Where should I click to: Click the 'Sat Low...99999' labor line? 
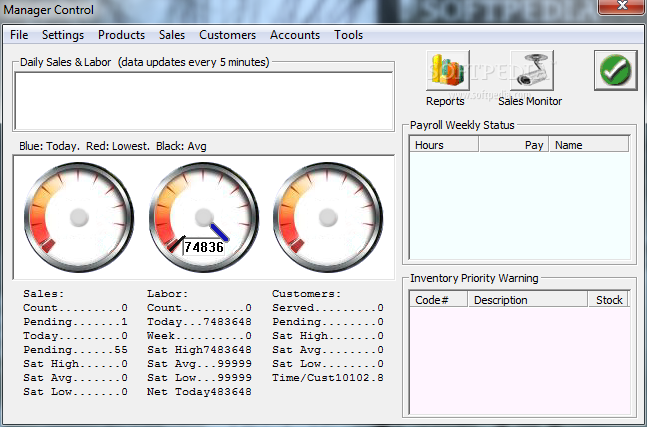tap(199, 378)
